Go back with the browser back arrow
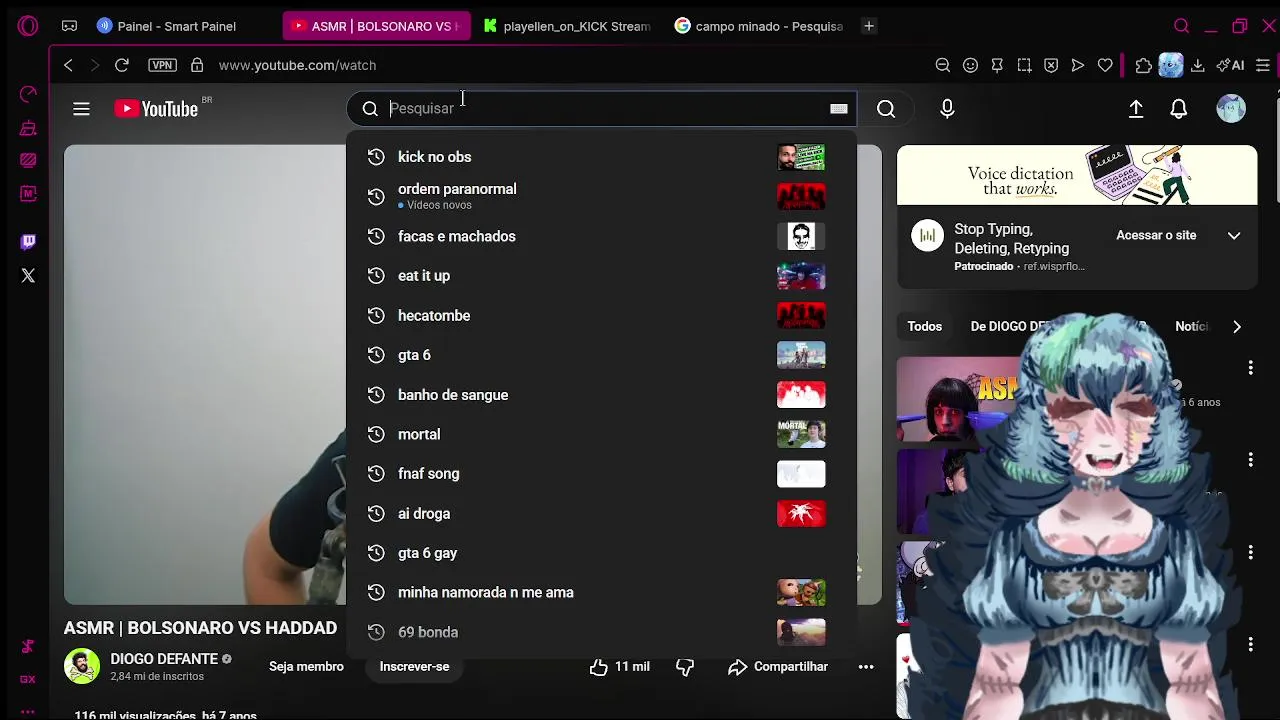1280x720 pixels. point(68,65)
